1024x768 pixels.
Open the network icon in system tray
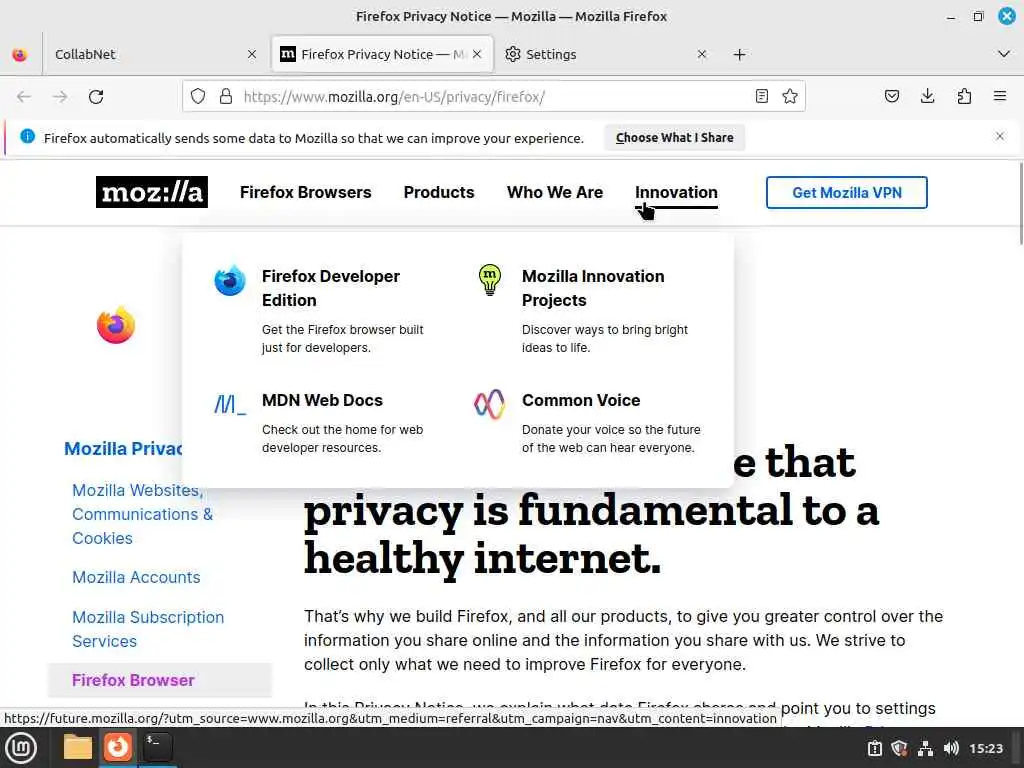925,748
